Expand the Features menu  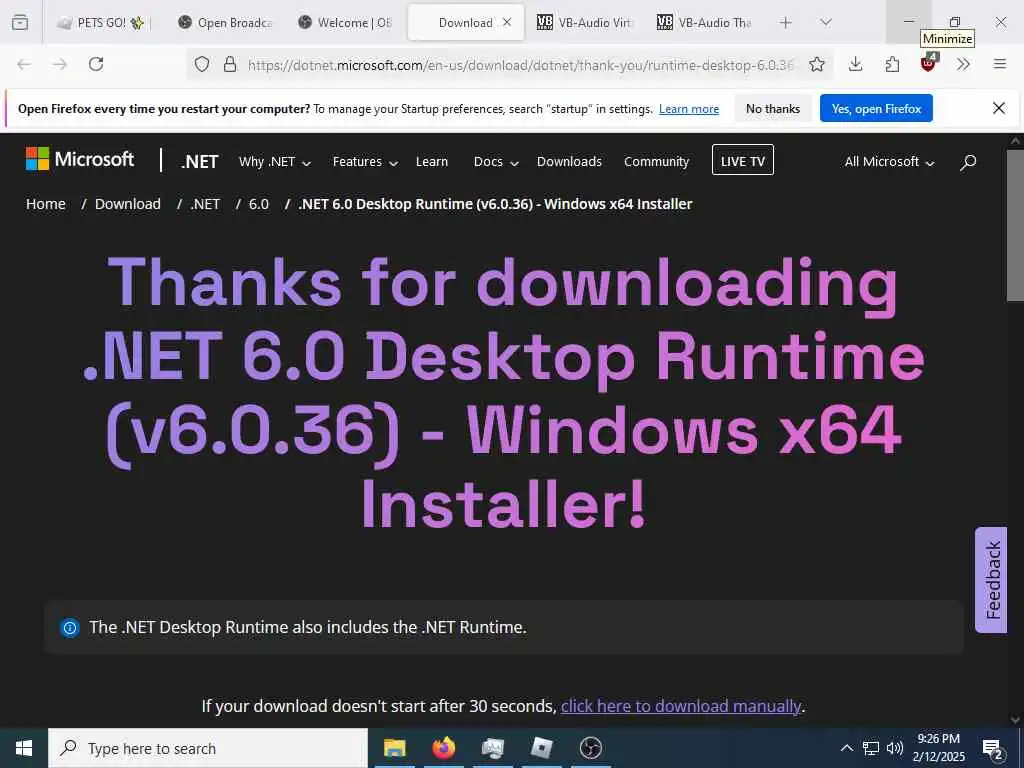[x=365, y=161]
